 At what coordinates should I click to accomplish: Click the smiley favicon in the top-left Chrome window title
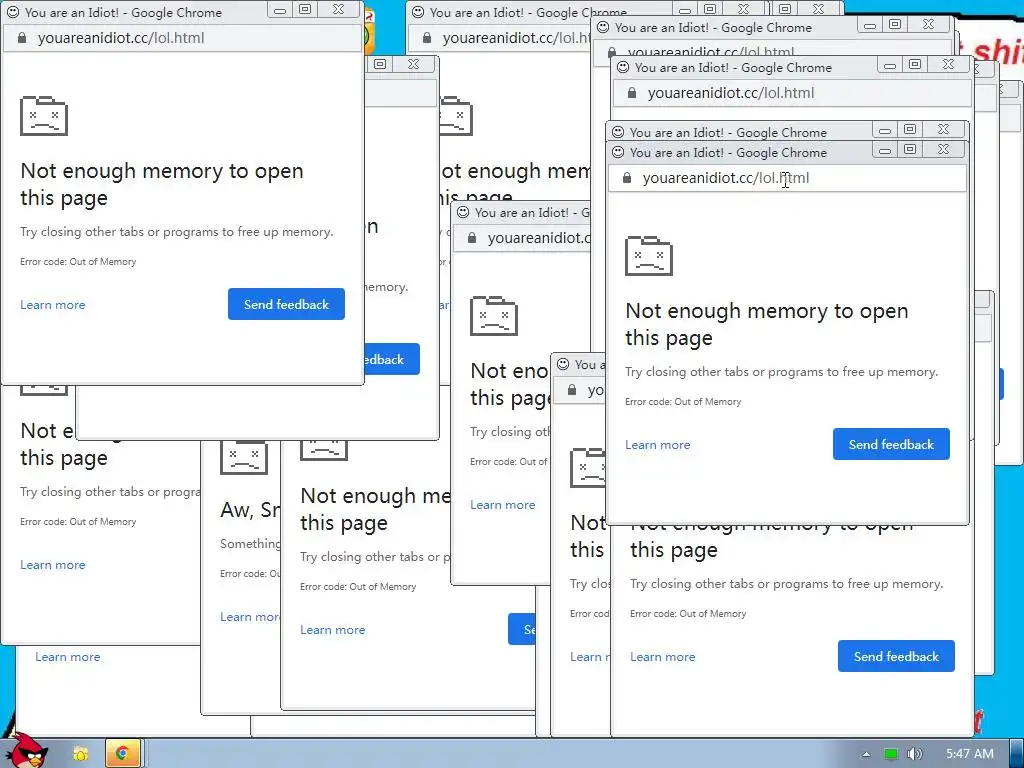(13, 12)
